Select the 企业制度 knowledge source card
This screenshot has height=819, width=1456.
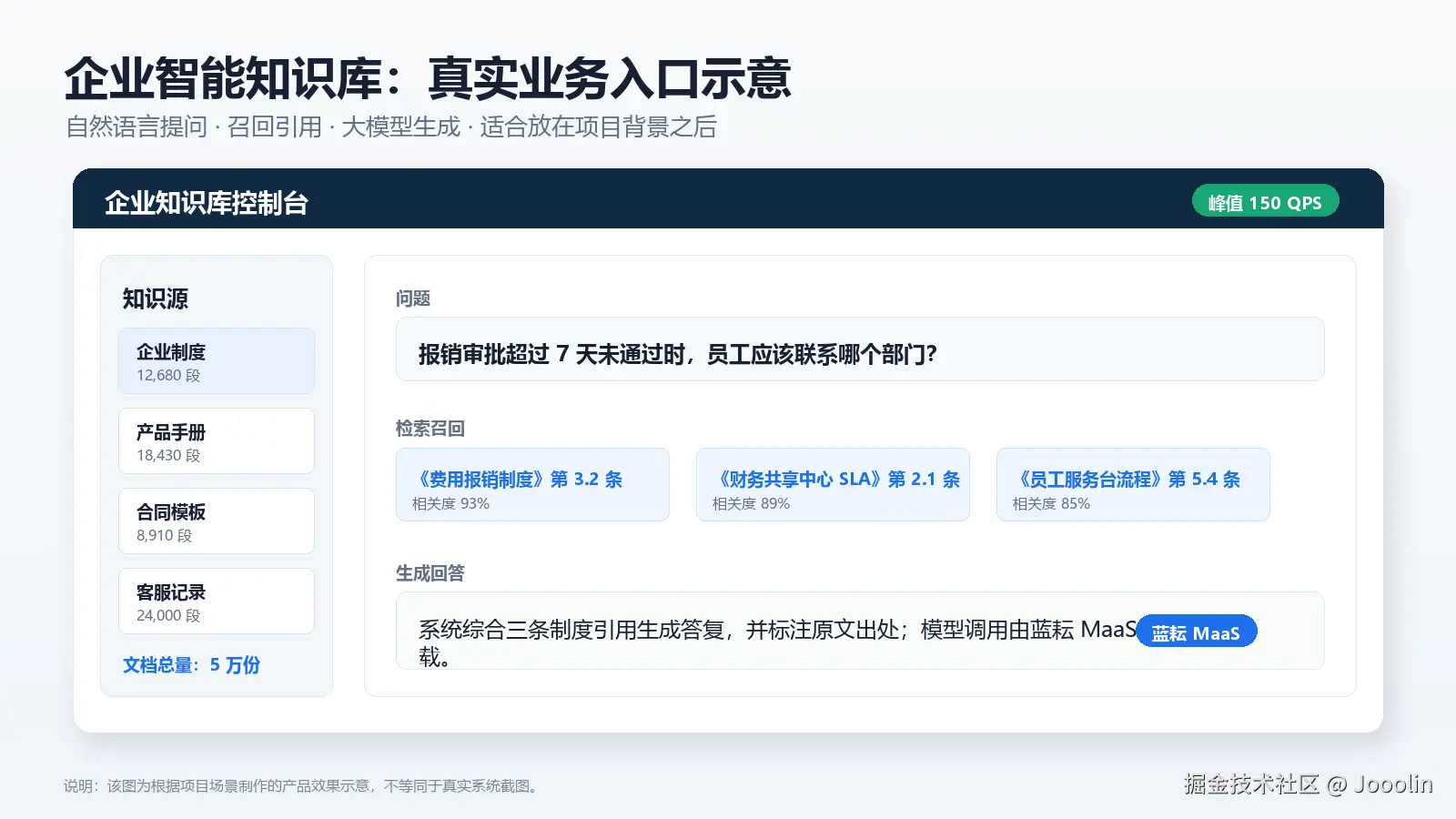coord(217,361)
